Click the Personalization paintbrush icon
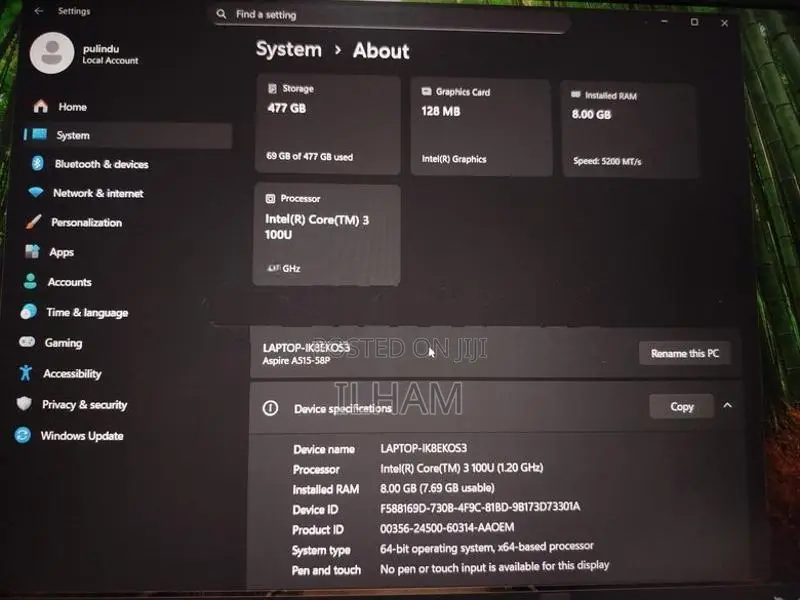 (x=33, y=221)
